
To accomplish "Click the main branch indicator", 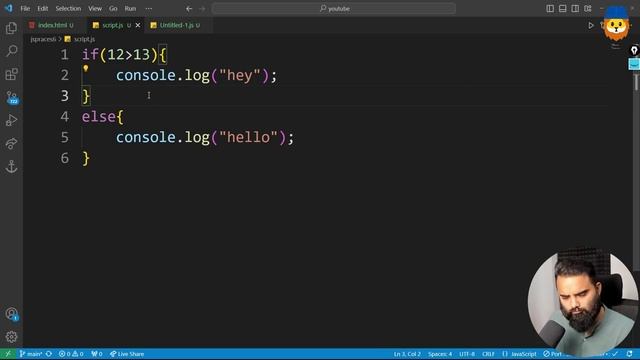I will (31, 354).
